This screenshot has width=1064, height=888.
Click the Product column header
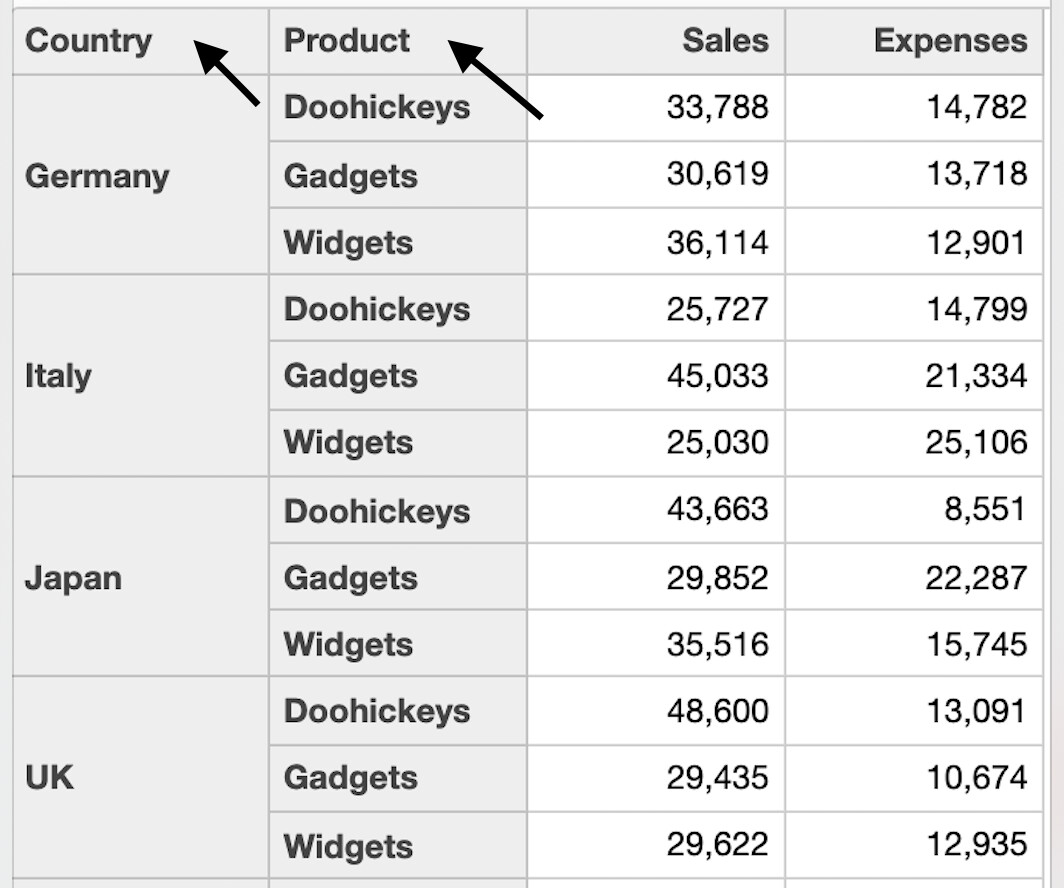point(398,41)
